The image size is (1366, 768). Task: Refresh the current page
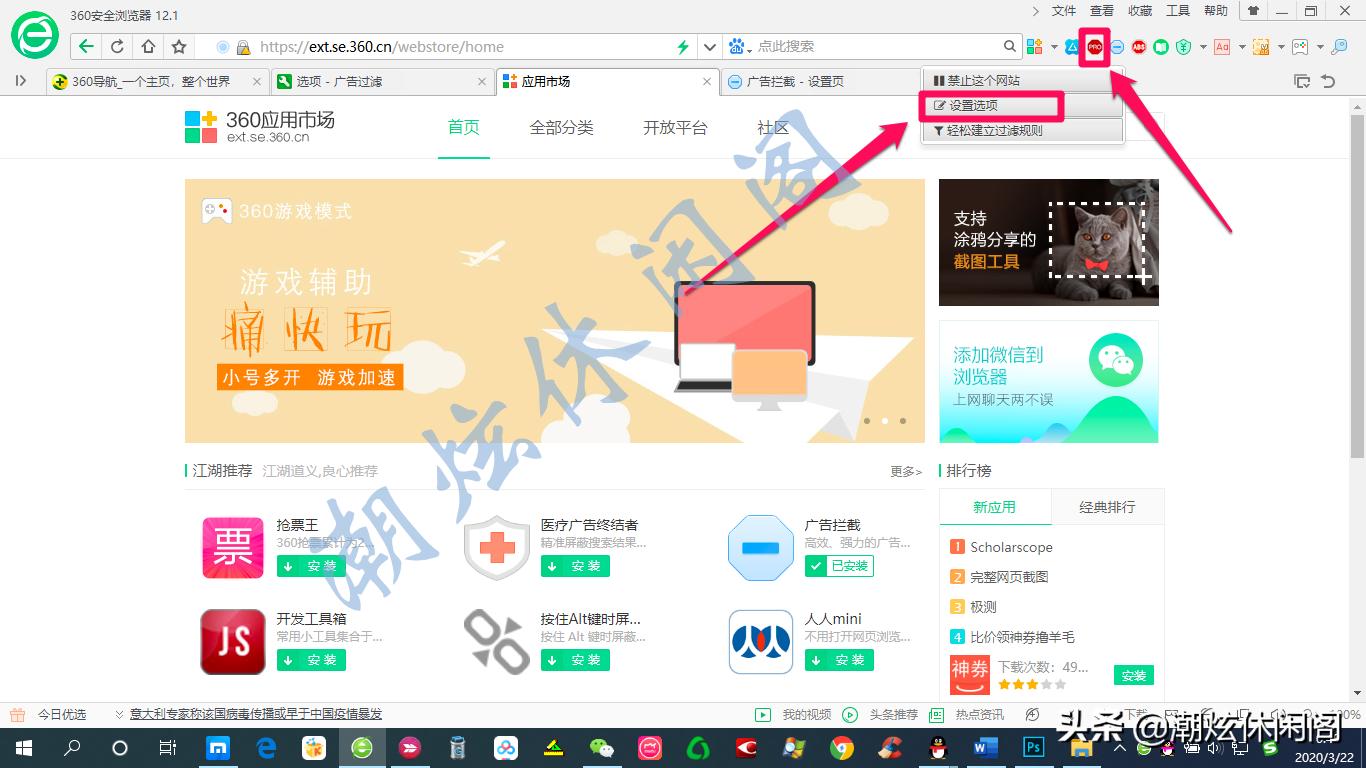[x=117, y=46]
